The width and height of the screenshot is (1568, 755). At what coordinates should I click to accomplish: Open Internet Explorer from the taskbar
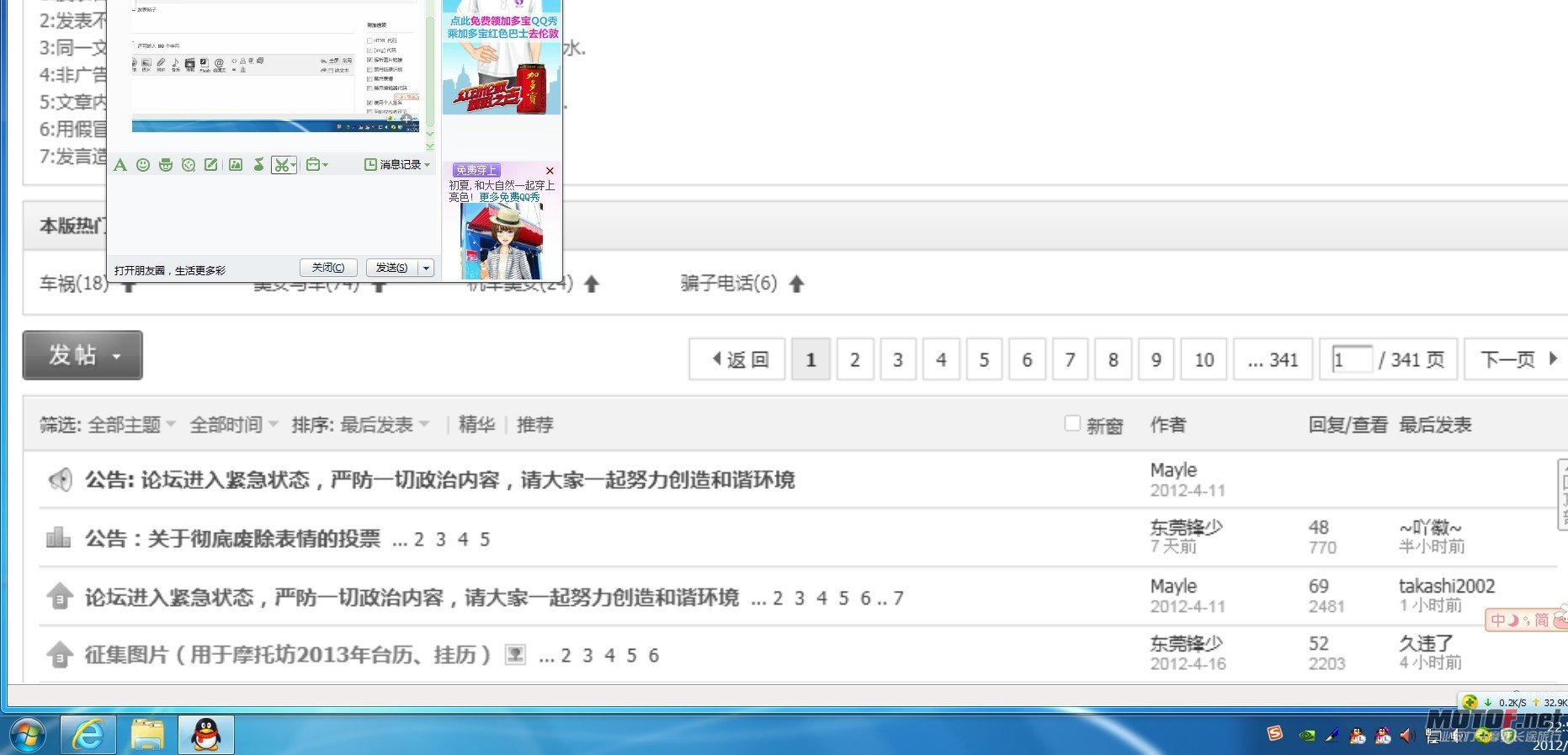click(x=88, y=735)
